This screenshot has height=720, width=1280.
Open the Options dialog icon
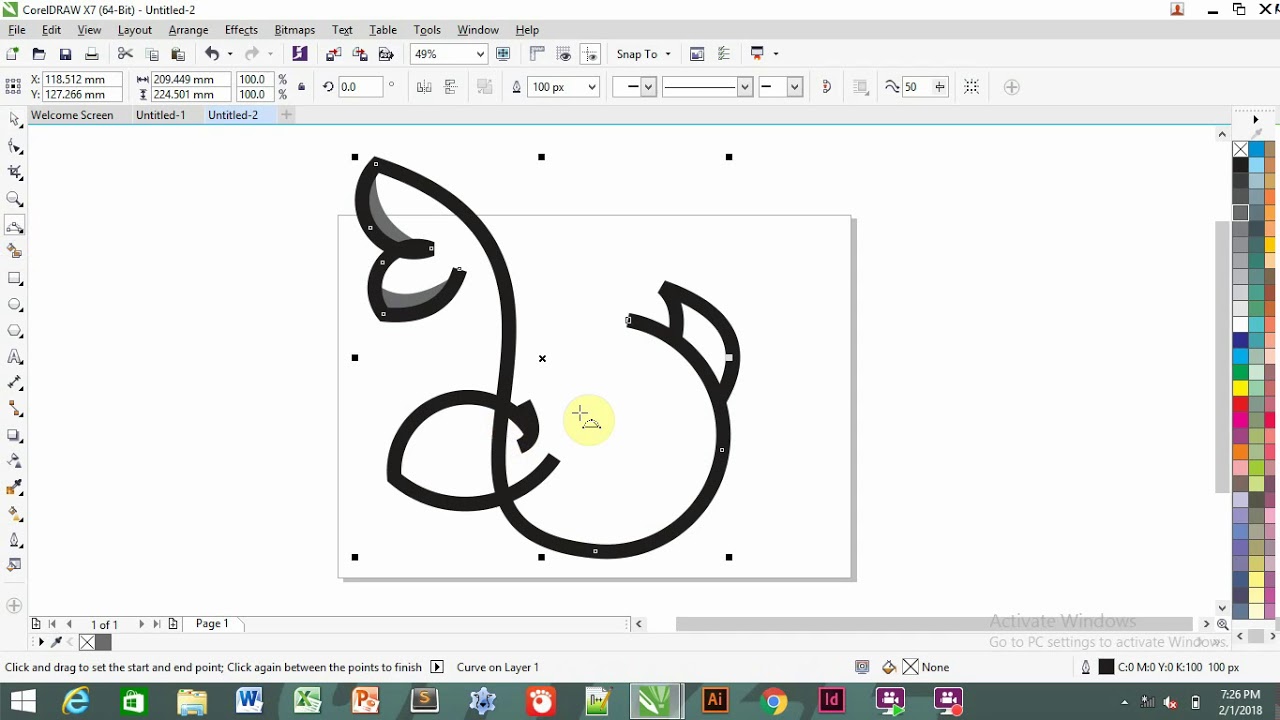click(724, 54)
